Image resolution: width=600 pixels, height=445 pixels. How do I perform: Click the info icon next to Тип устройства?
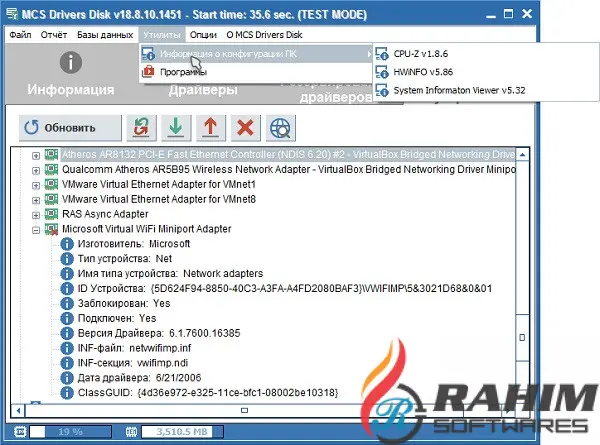tap(67, 259)
